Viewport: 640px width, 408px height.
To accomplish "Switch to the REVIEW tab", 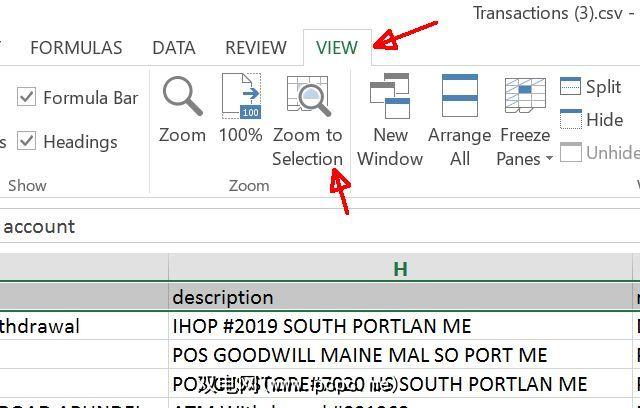I will [256, 48].
